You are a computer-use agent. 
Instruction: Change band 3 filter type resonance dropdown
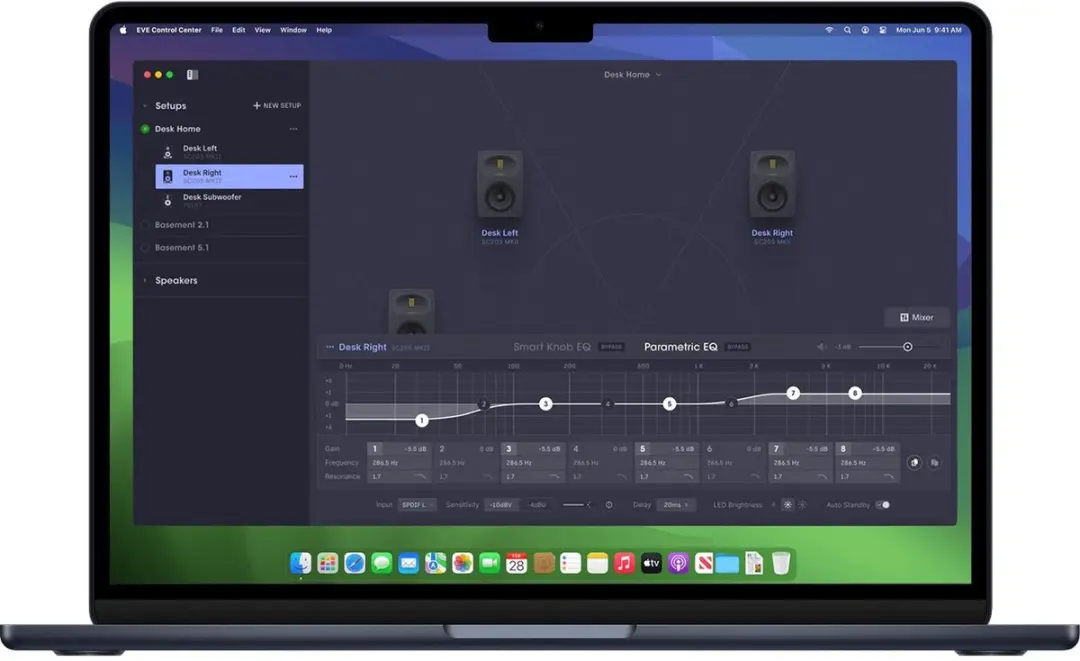(x=554, y=476)
